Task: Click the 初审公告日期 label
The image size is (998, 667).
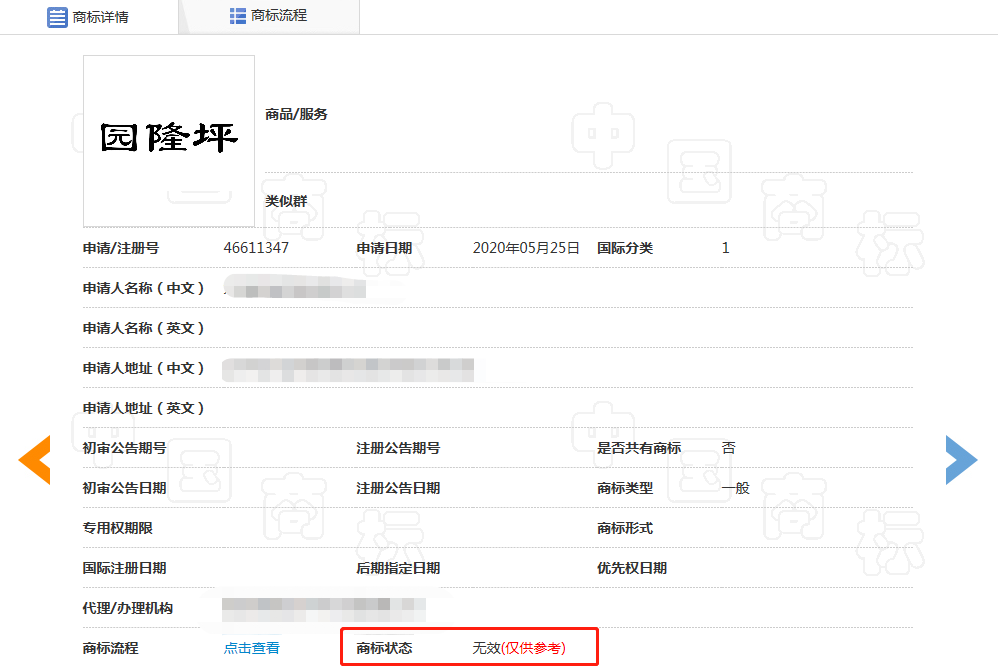Action: (x=124, y=488)
